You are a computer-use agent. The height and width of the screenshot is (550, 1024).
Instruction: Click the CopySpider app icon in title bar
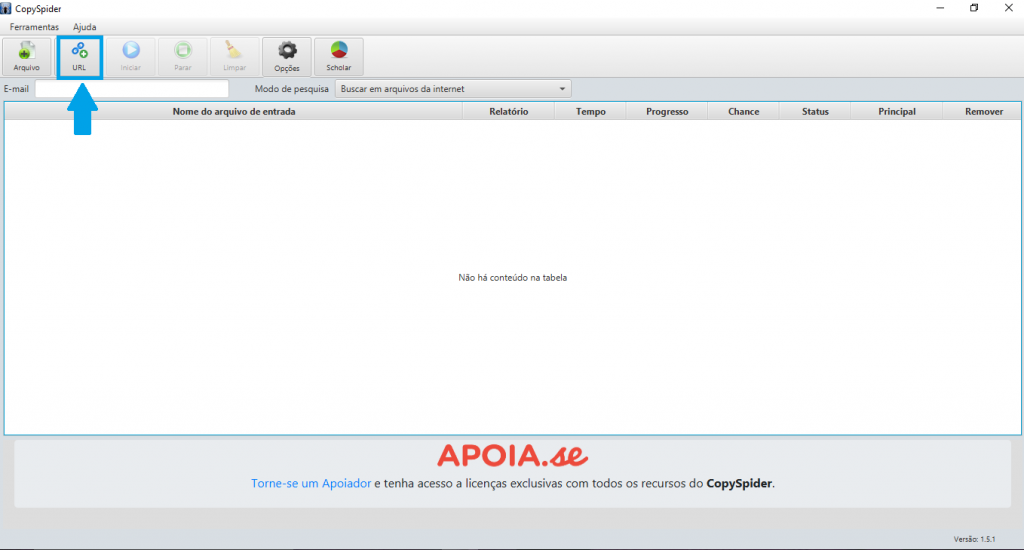coord(6,8)
